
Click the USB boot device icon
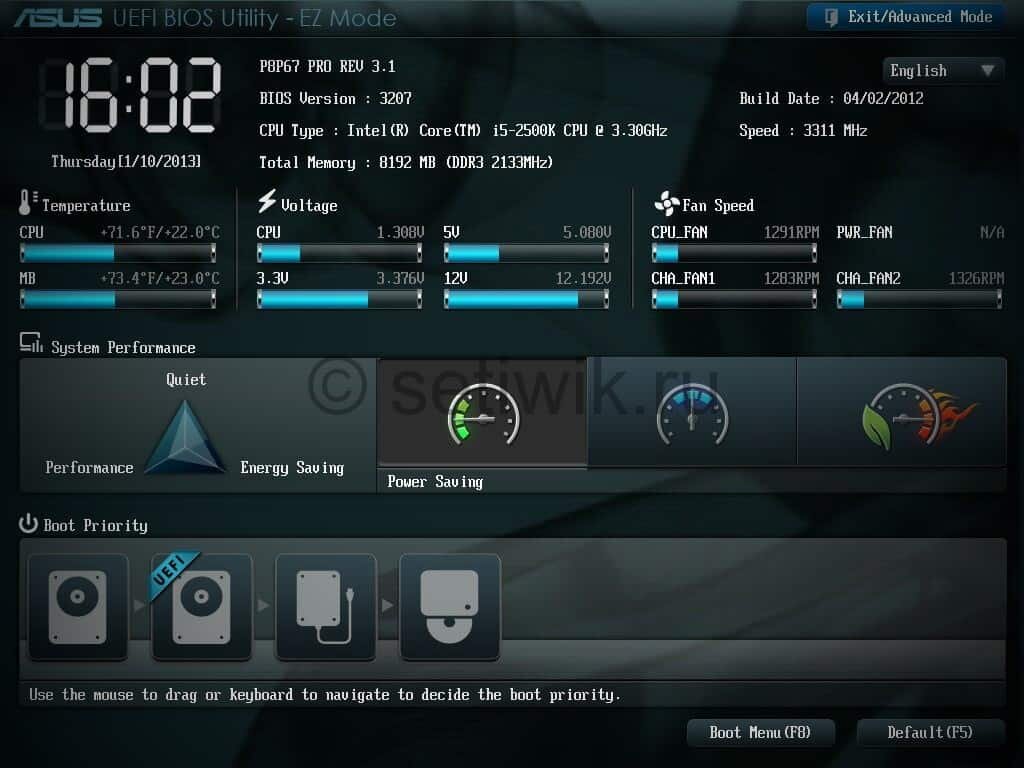(325, 605)
